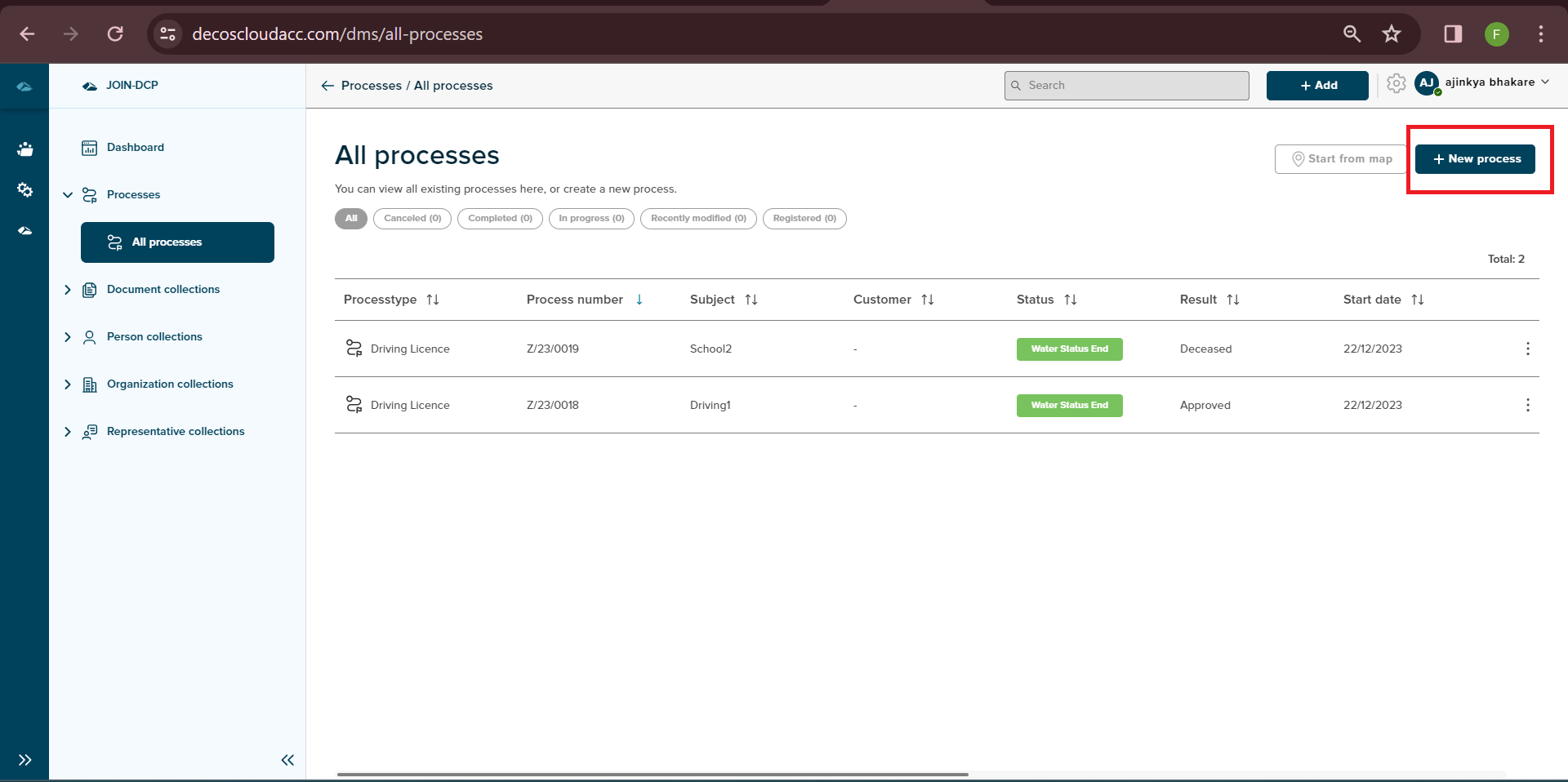The width and height of the screenshot is (1568, 782).
Task: Open the three-dot menu for Z/23/0019
Action: 1527,349
